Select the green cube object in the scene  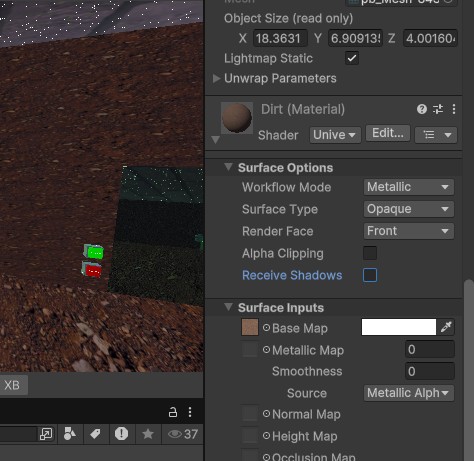(x=94, y=252)
